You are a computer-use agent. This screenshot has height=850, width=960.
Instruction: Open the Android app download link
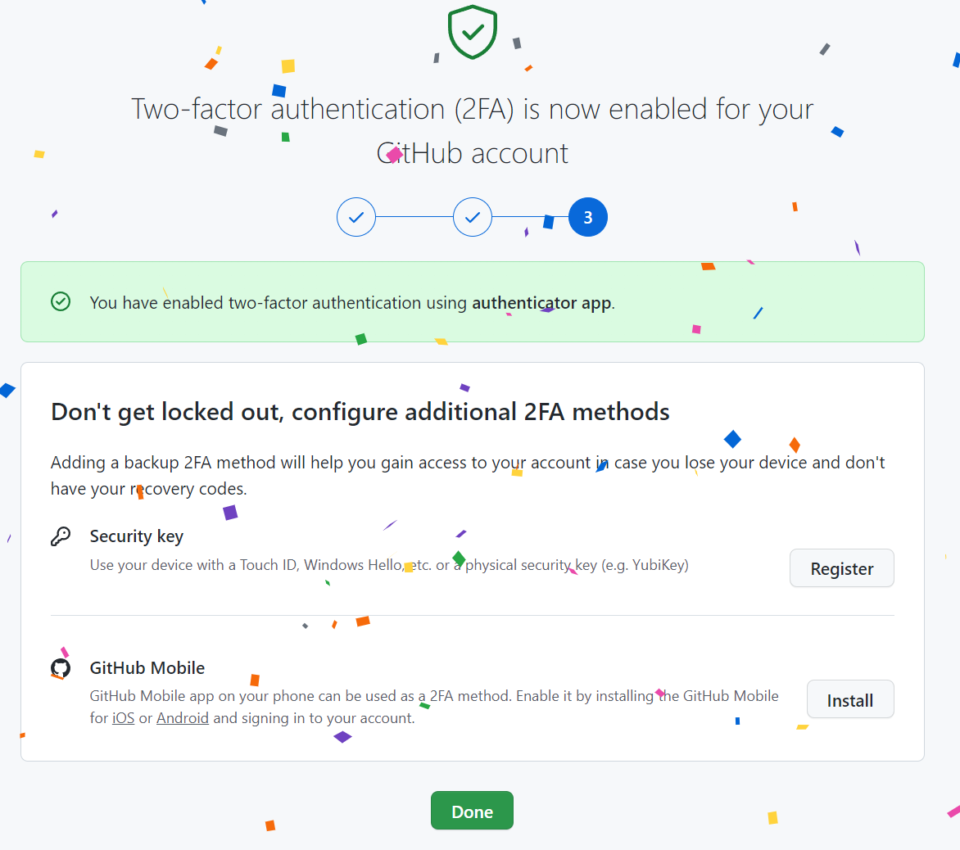coord(182,718)
